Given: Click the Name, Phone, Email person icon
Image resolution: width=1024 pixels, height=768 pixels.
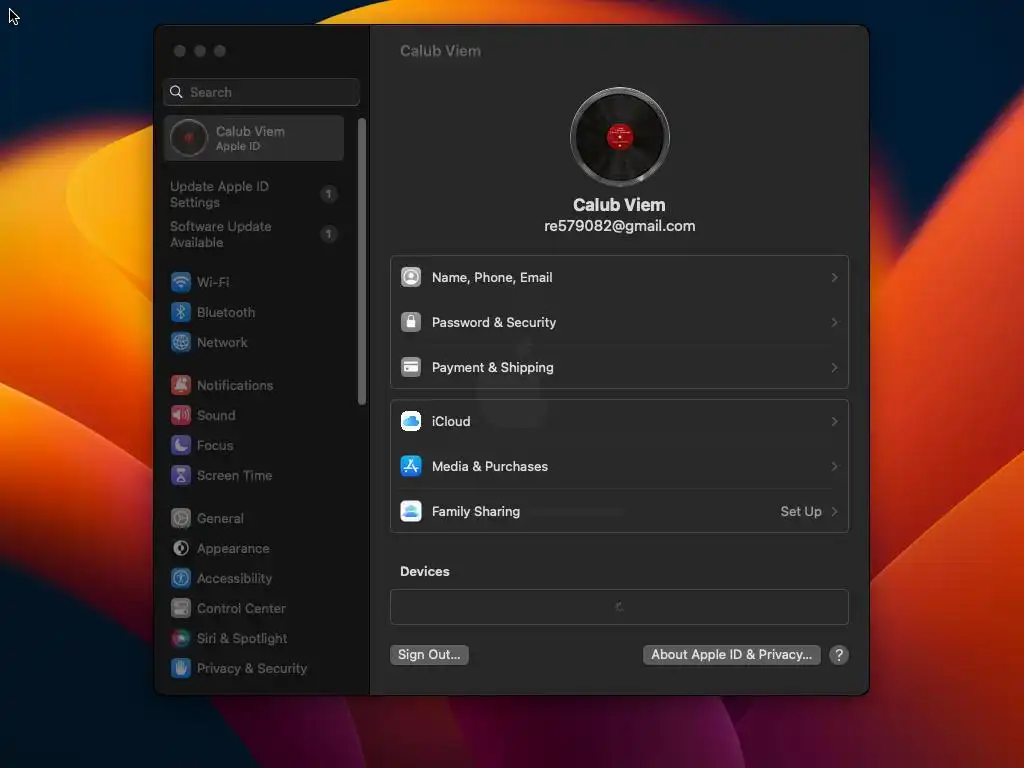Looking at the screenshot, I should (x=411, y=278).
